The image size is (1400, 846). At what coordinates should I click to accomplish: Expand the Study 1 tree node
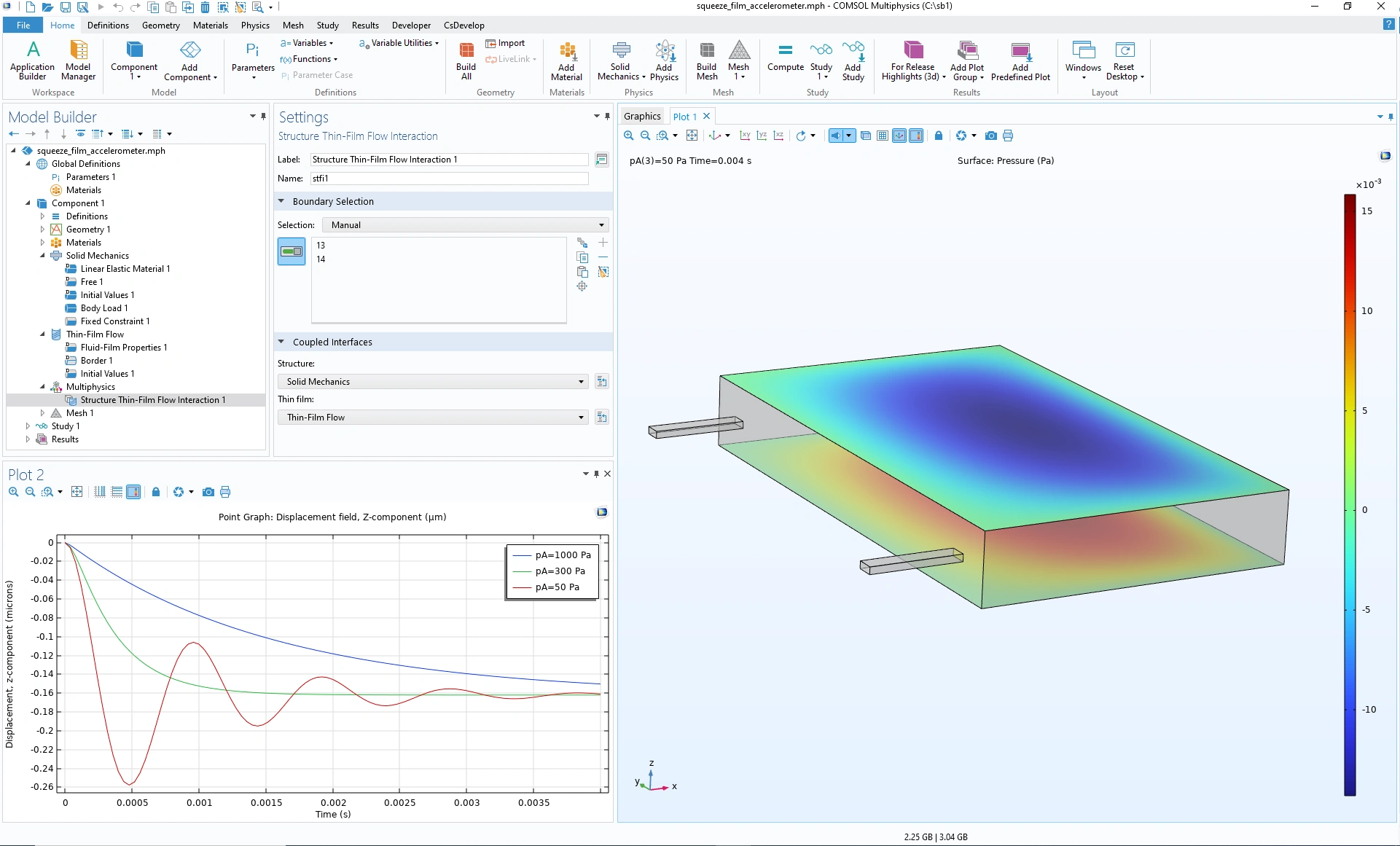28,426
